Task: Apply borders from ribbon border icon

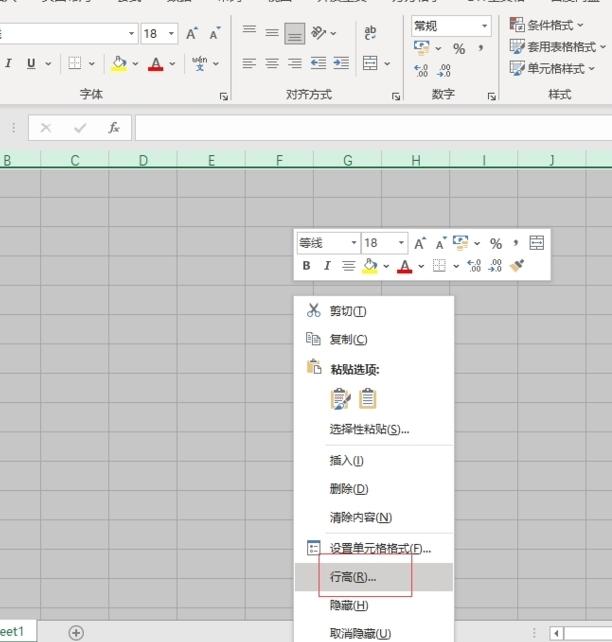Action: pyautogui.click(x=75, y=63)
